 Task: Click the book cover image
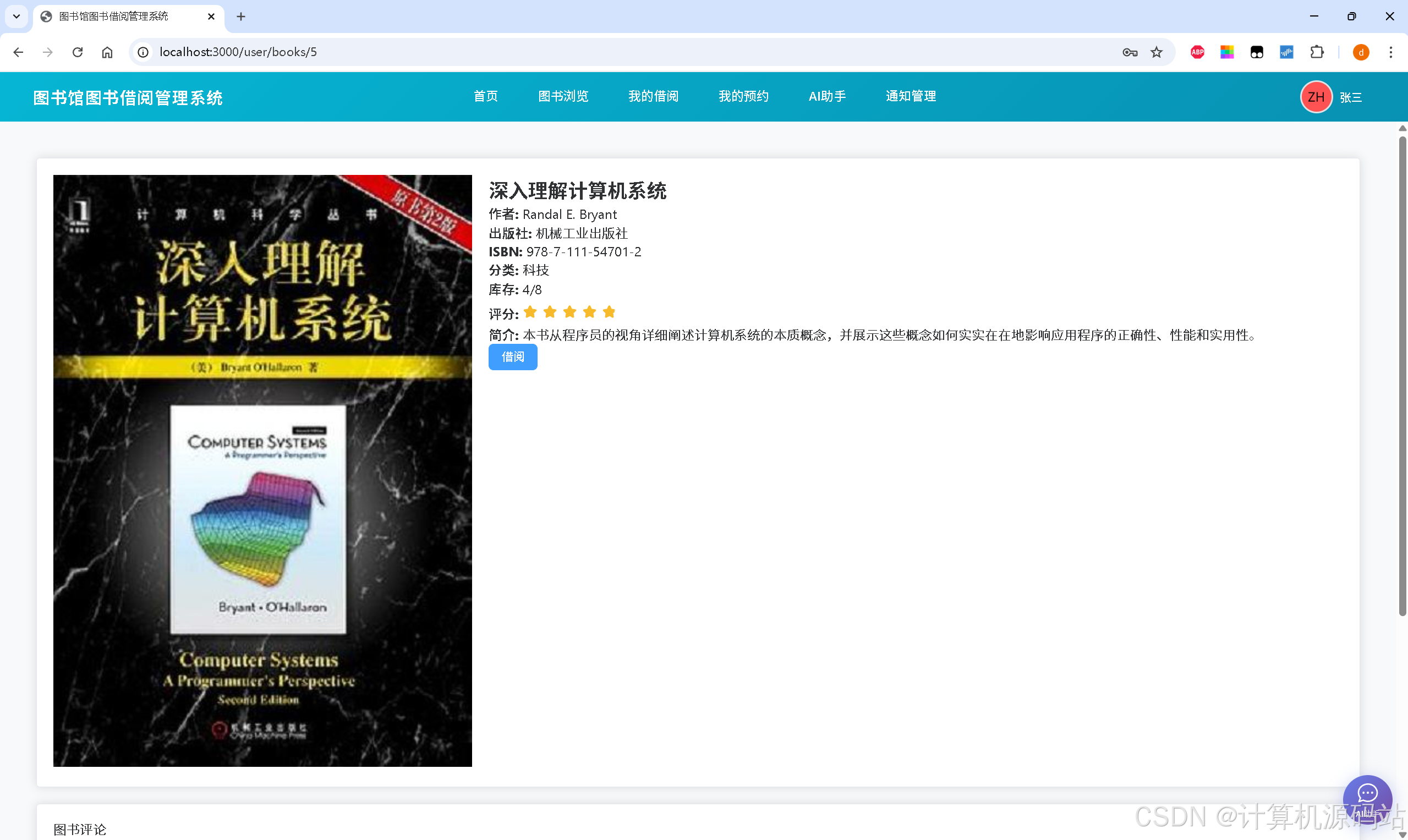(262, 470)
